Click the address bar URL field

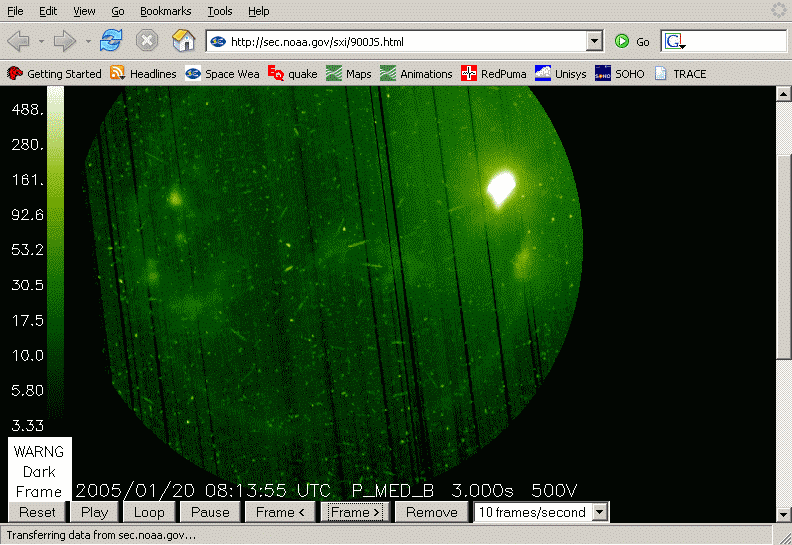(404, 41)
